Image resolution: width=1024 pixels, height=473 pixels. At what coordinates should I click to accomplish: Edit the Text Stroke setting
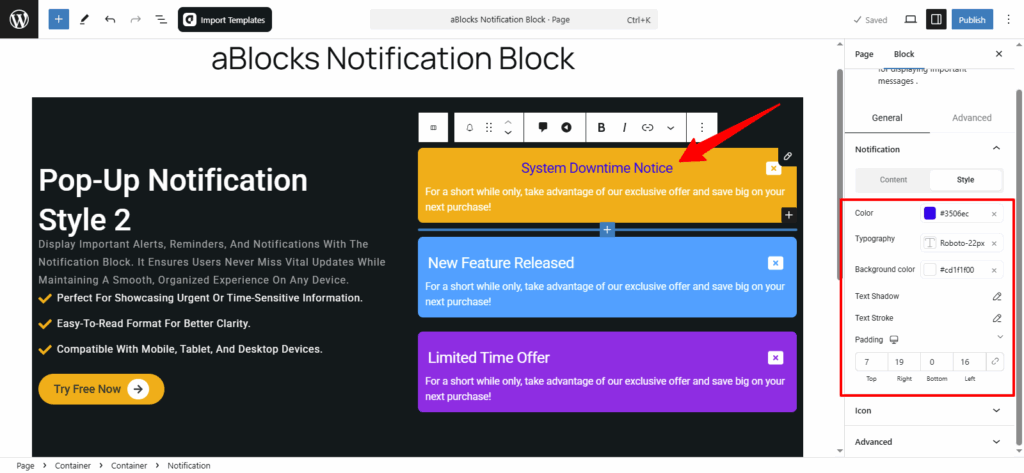point(997,318)
